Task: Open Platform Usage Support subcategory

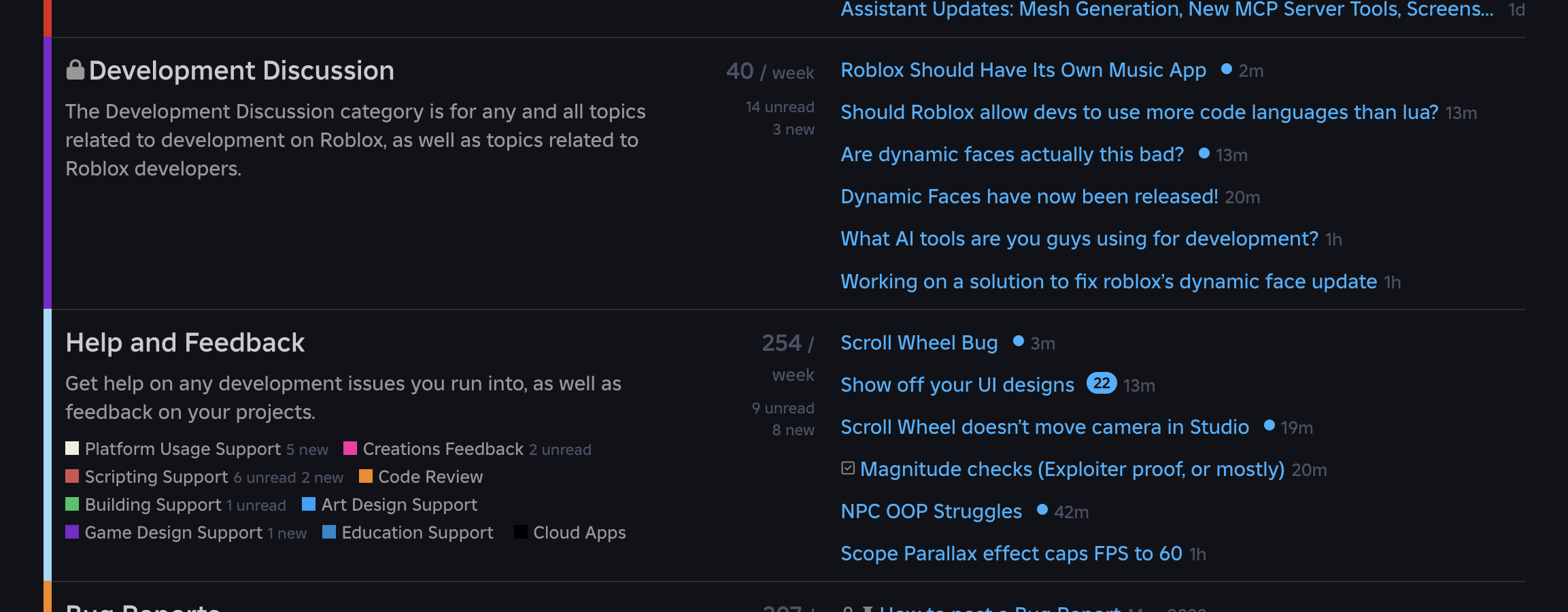Action: (183, 449)
